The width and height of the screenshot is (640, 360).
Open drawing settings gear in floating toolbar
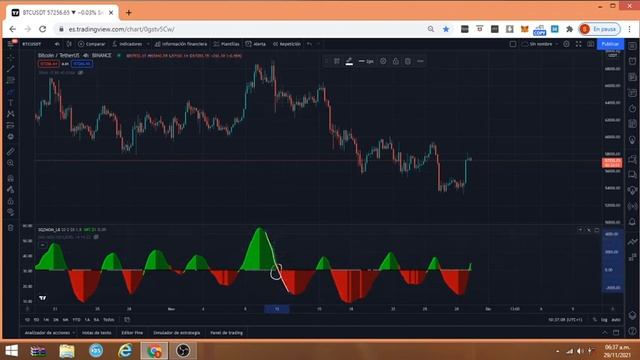click(383, 61)
